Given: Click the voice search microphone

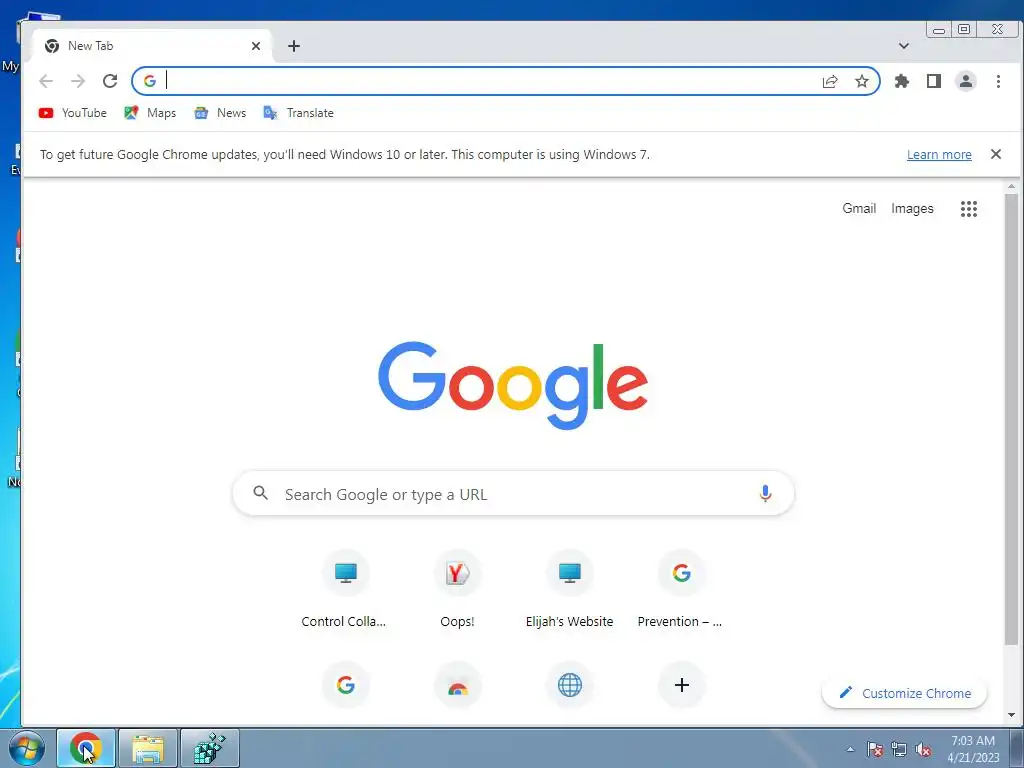Looking at the screenshot, I should (x=765, y=493).
